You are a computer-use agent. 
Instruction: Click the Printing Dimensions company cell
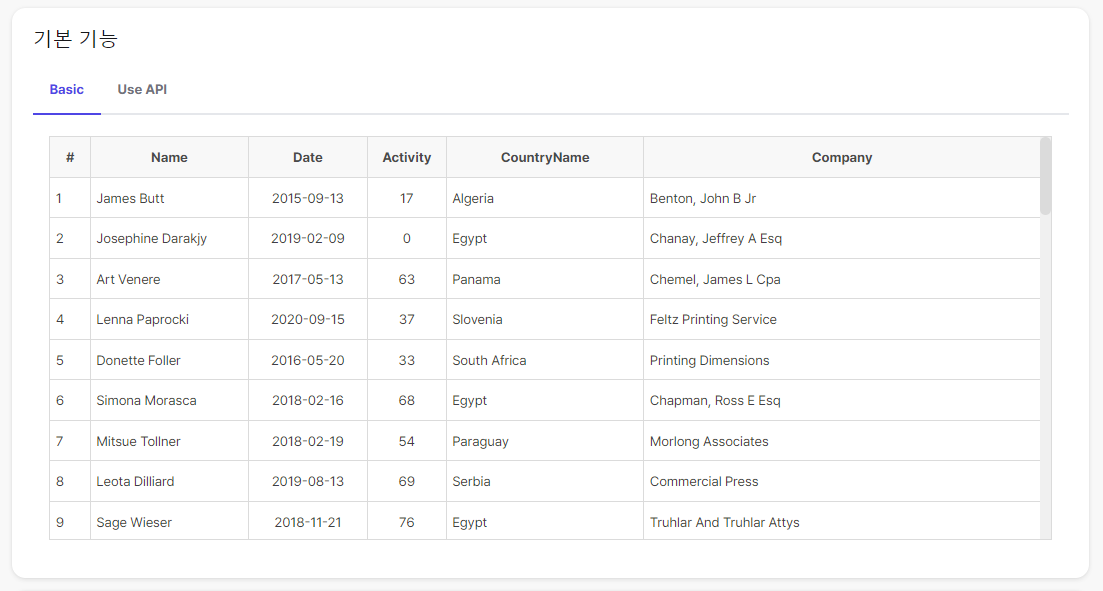842,360
